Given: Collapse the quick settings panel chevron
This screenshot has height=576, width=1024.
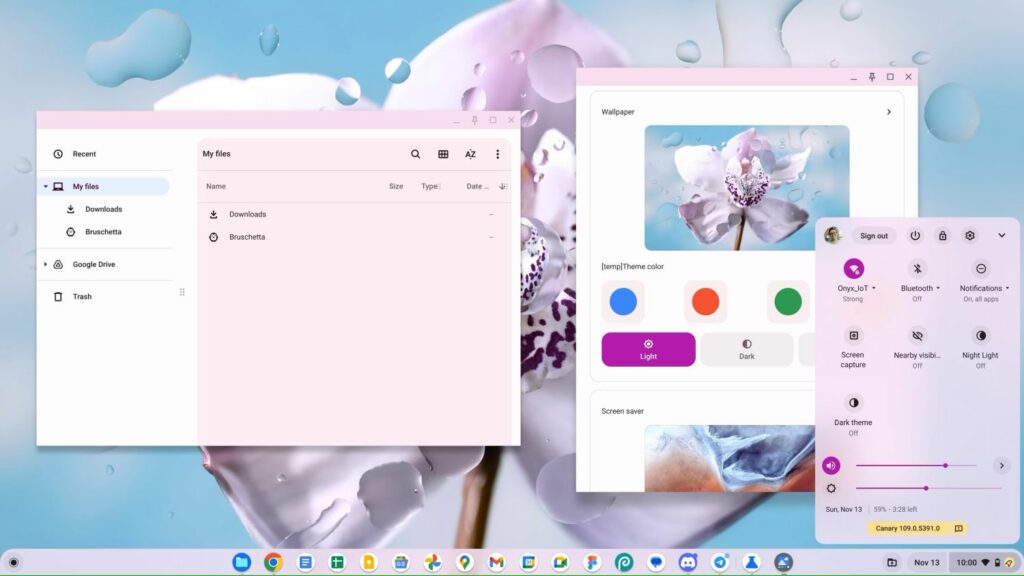Looking at the screenshot, I should click(x=1001, y=236).
